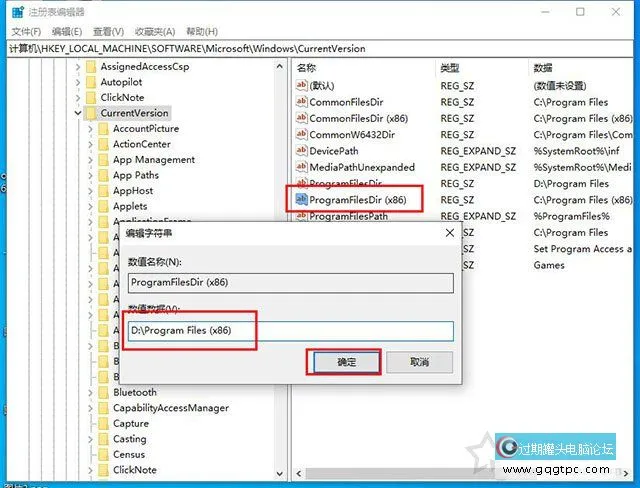Click the DevicePath value icon
Screen dimensions: 640x488
[x=301, y=151]
